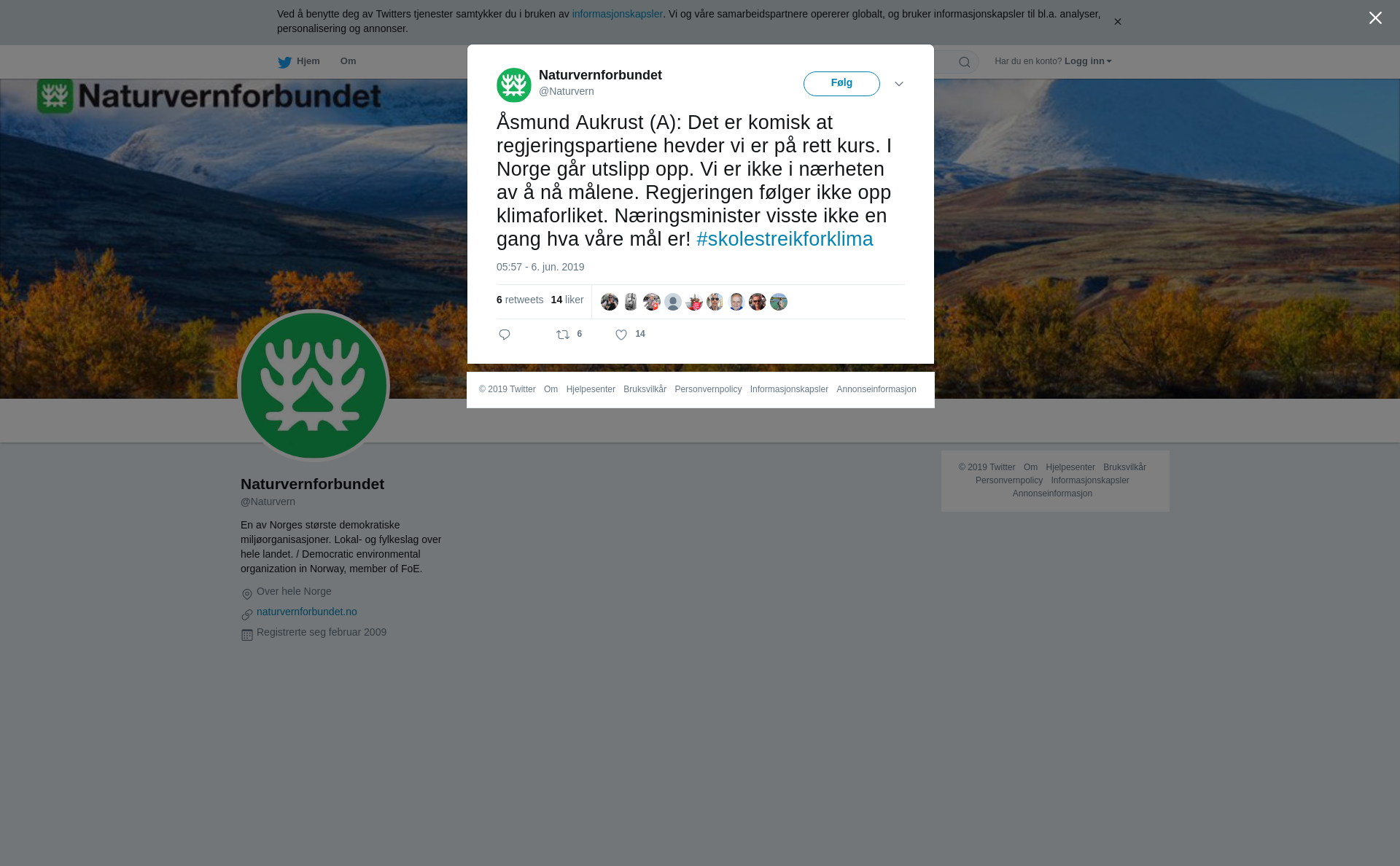Click Naturvernforbundet avatar in tweet header
The image size is (1400, 866).
[514, 85]
